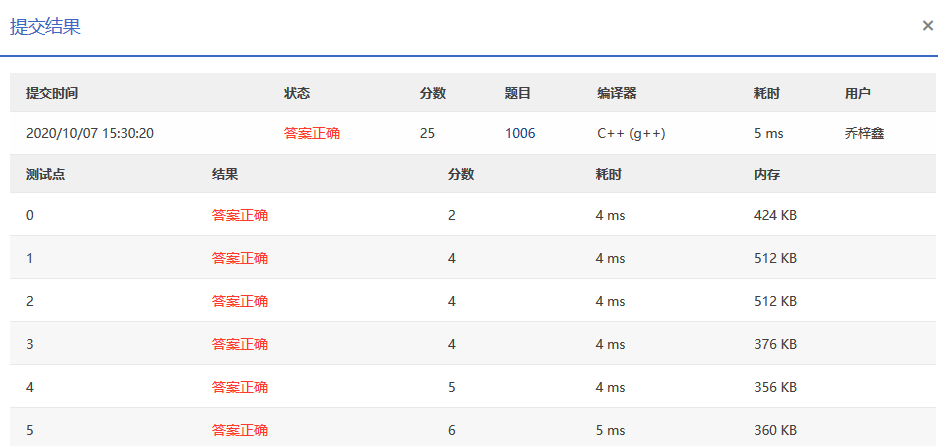This screenshot has height=446, width=938.
Task: Select the 编译器 column header
Action: 616,93
